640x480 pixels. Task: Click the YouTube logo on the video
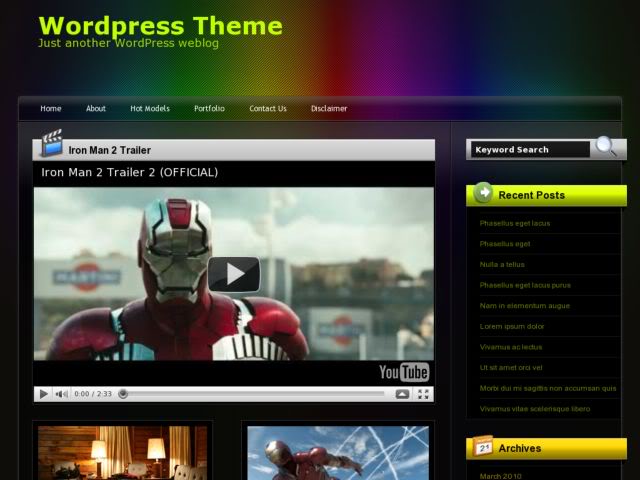(404, 372)
